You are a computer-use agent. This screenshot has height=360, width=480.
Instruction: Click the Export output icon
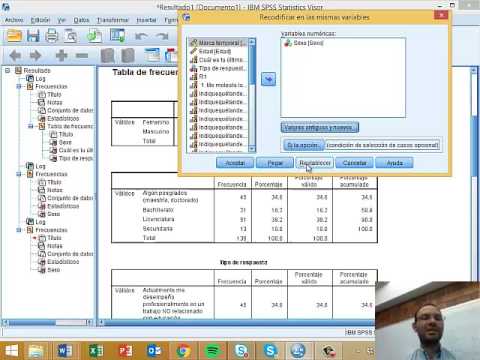[94, 36]
